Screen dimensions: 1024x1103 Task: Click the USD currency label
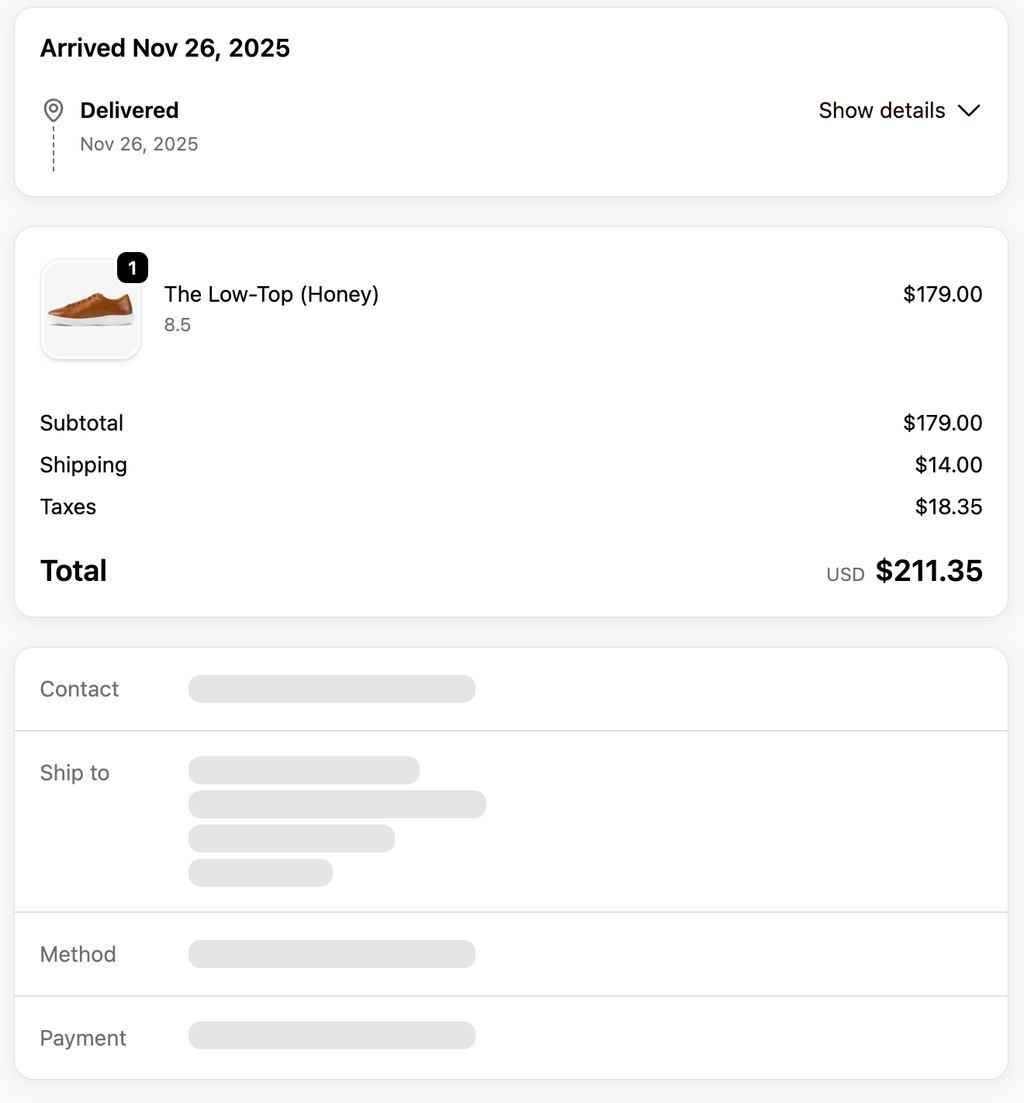point(845,575)
